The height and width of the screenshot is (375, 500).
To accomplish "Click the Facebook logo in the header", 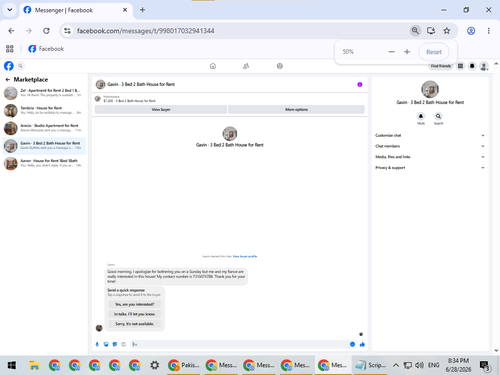I will click(9, 66).
